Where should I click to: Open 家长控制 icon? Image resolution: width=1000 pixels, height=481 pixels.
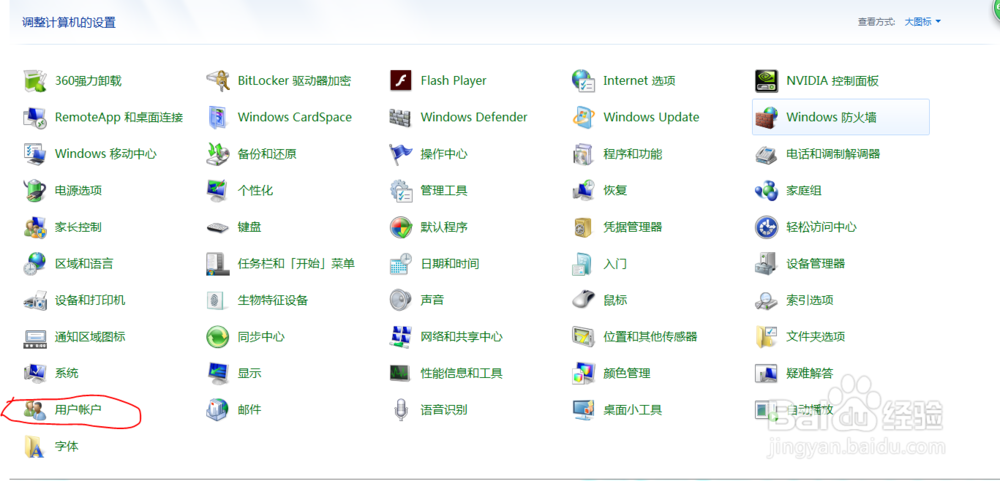(x=35, y=227)
